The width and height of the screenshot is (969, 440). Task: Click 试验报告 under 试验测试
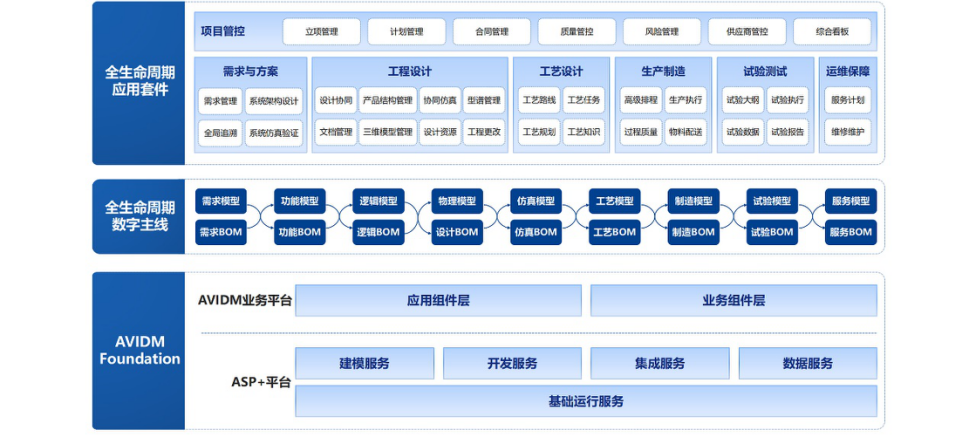click(x=788, y=132)
